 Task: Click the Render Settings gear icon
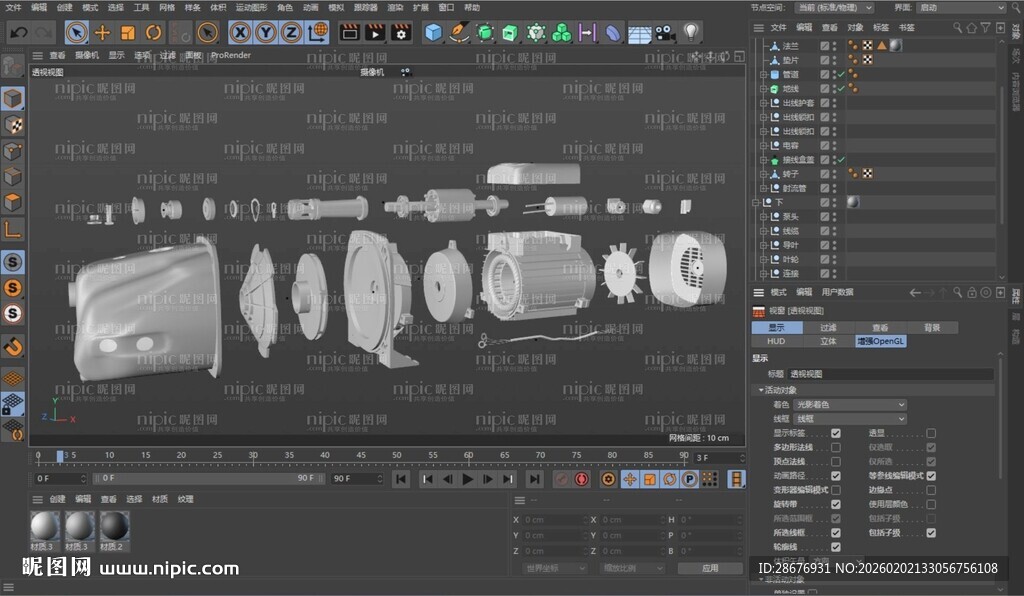401,33
